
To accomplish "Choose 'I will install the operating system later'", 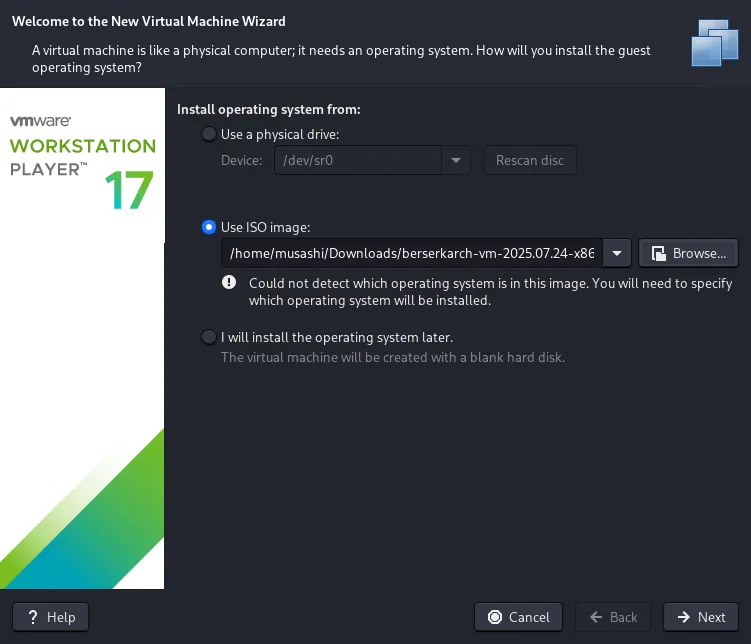I will pyautogui.click(x=209, y=337).
